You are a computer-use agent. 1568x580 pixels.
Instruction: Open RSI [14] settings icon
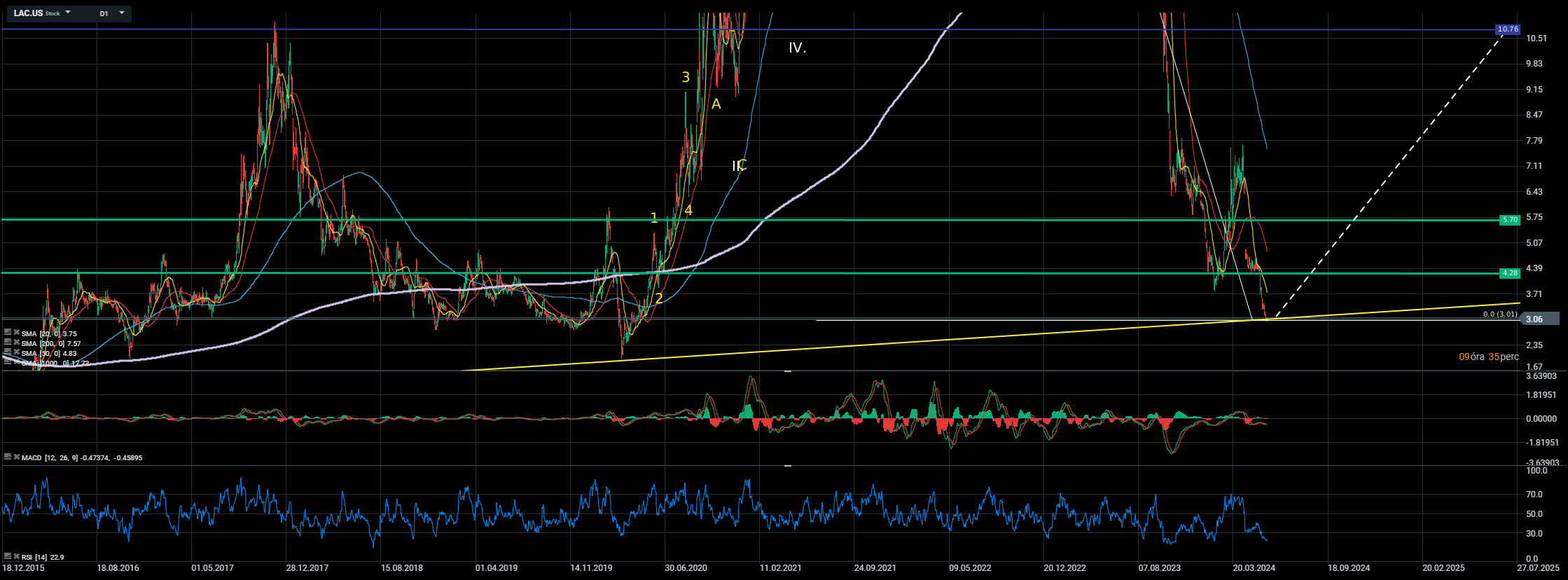coord(7,557)
